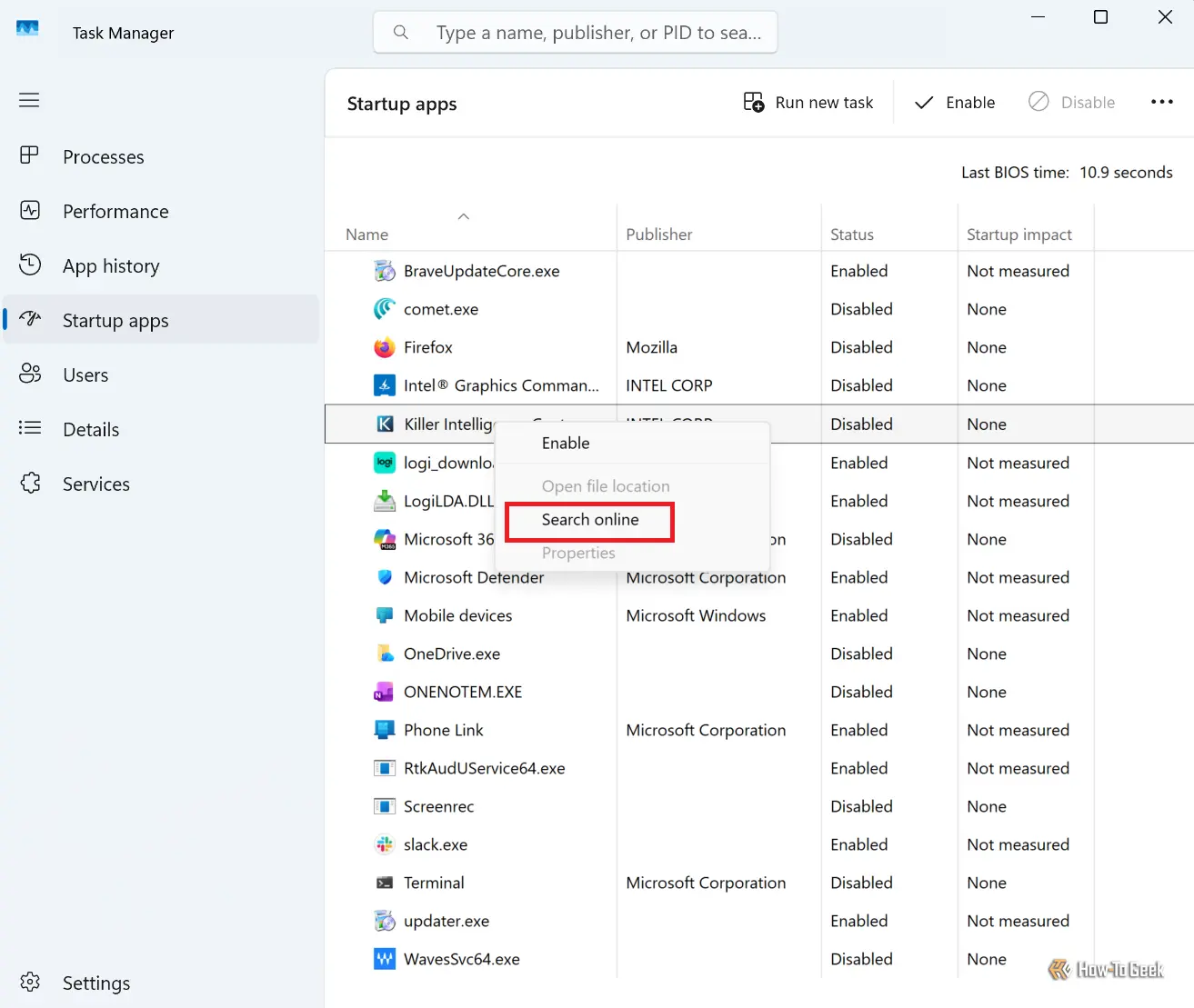Open the hamburger navigation menu
The height and width of the screenshot is (1008, 1194).
click(29, 100)
